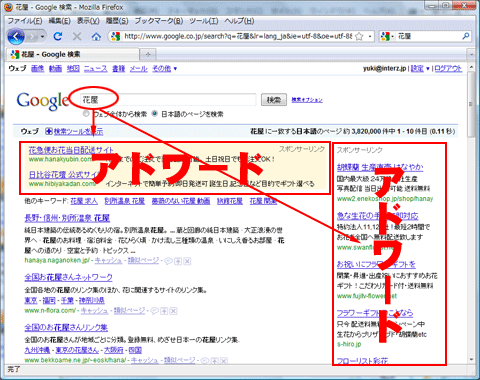Click the 大阪府 sublink under お花屋さんリンク集
The width and height of the screenshot is (480, 380).
pyautogui.click(x=114, y=350)
